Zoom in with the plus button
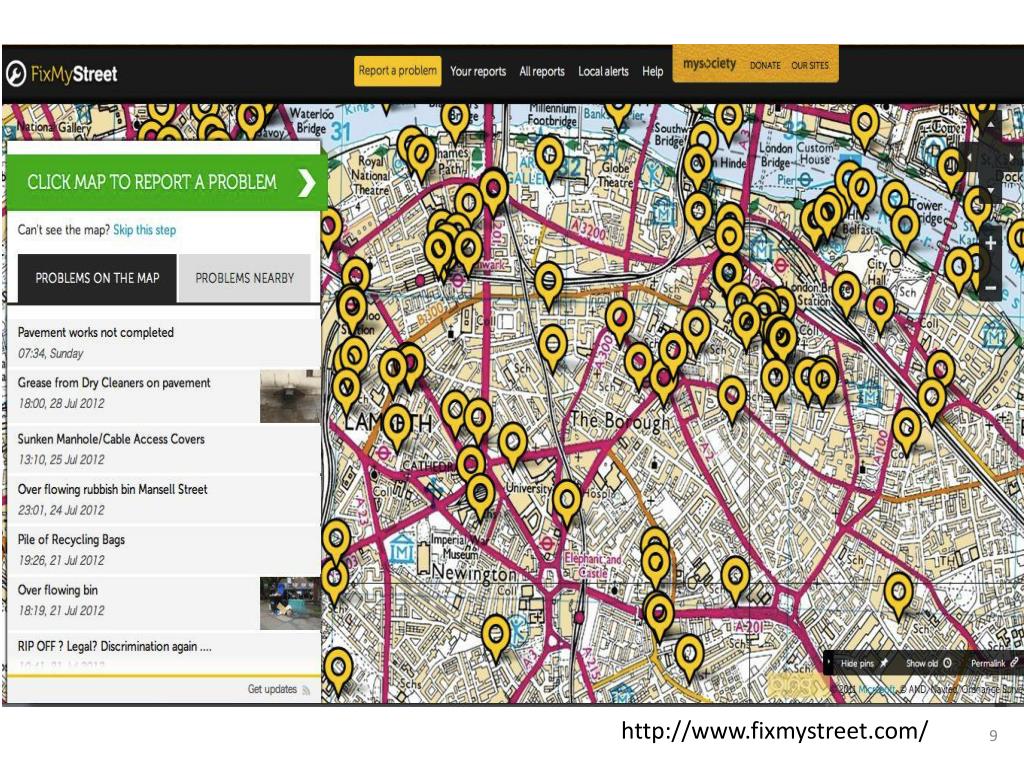This screenshot has height=768, width=1024. (x=990, y=243)
